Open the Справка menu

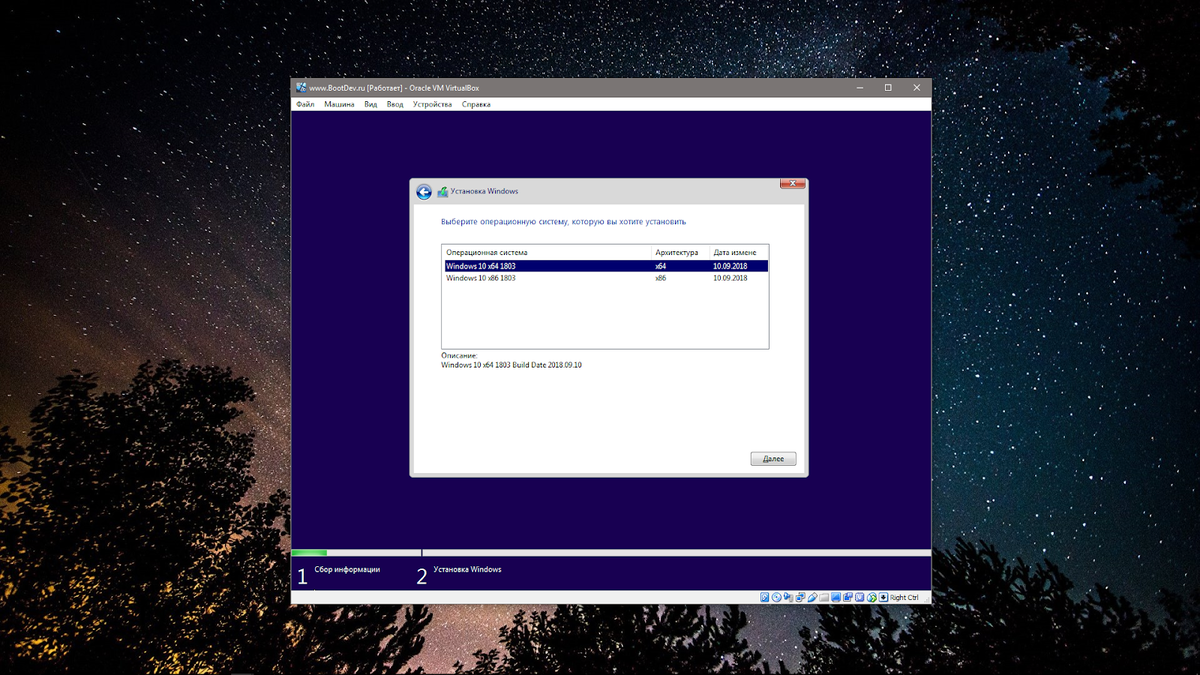[x=476, y=104]
